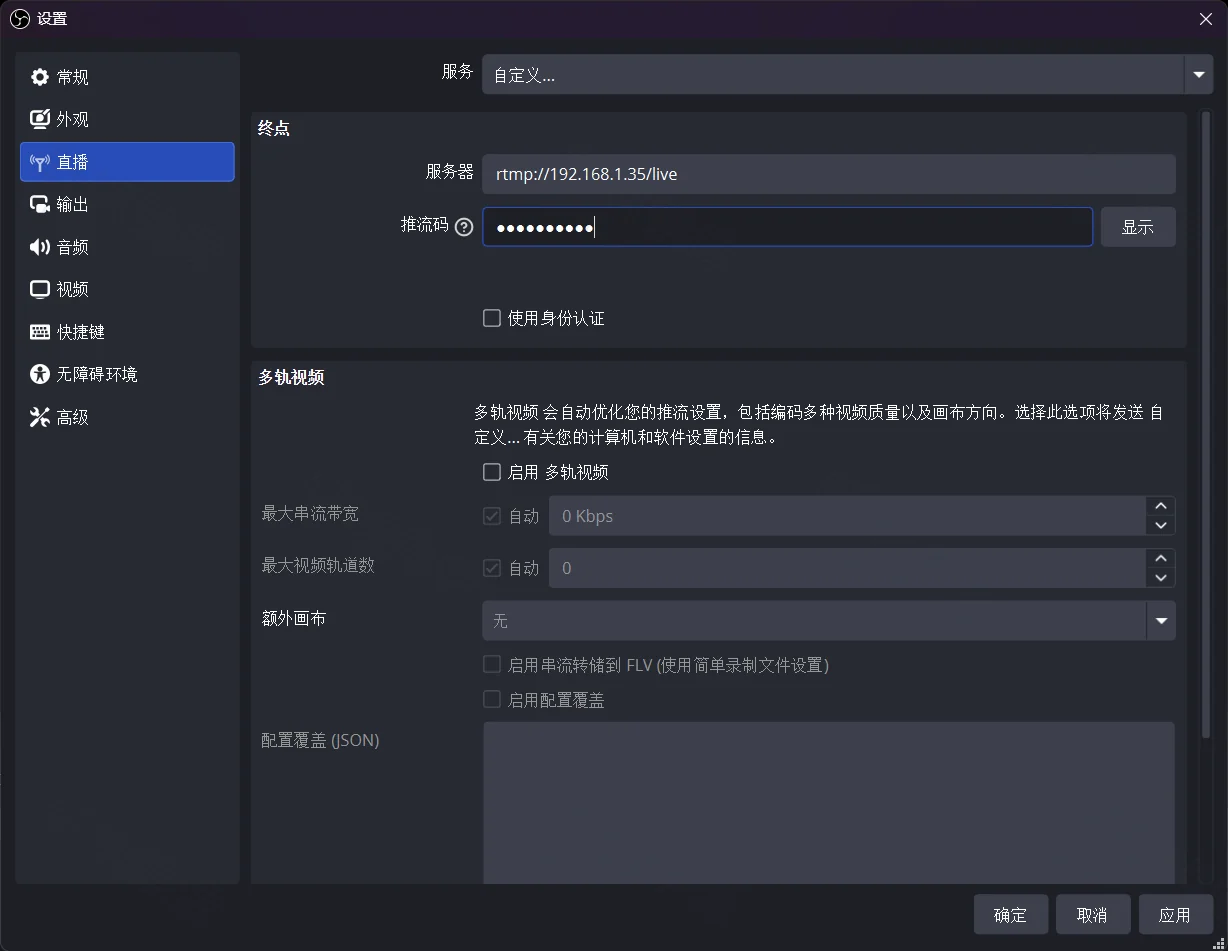Confirm settings with the 确定 button
This screenshot has height=951, width=1228.
(1010, 915)
